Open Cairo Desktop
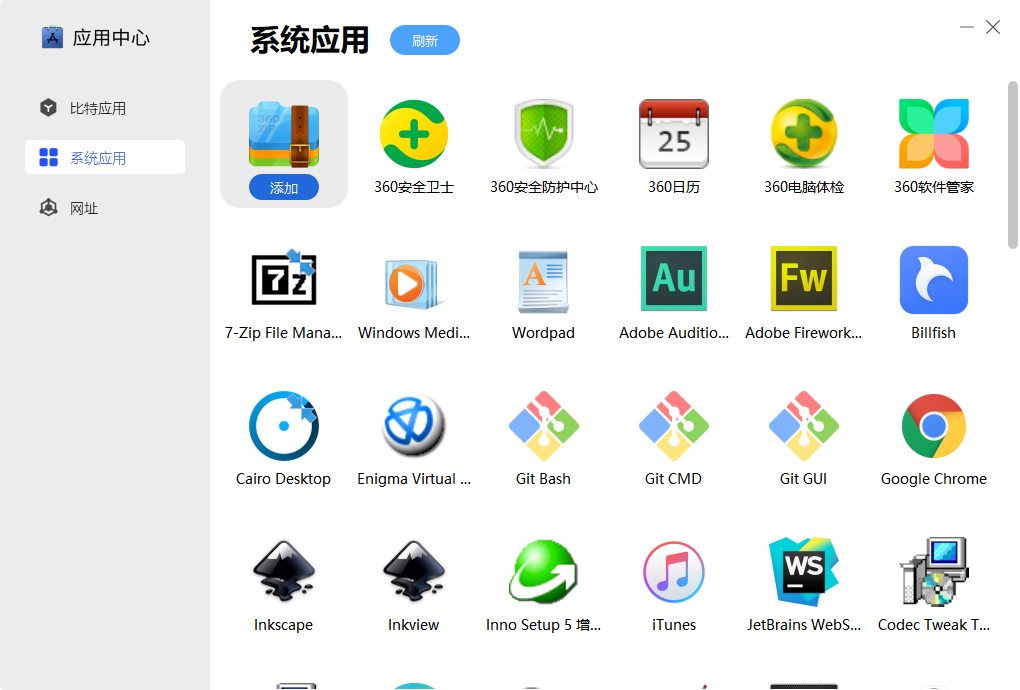1020x690 pixels. pyautogui.click(x=283, y=425)
